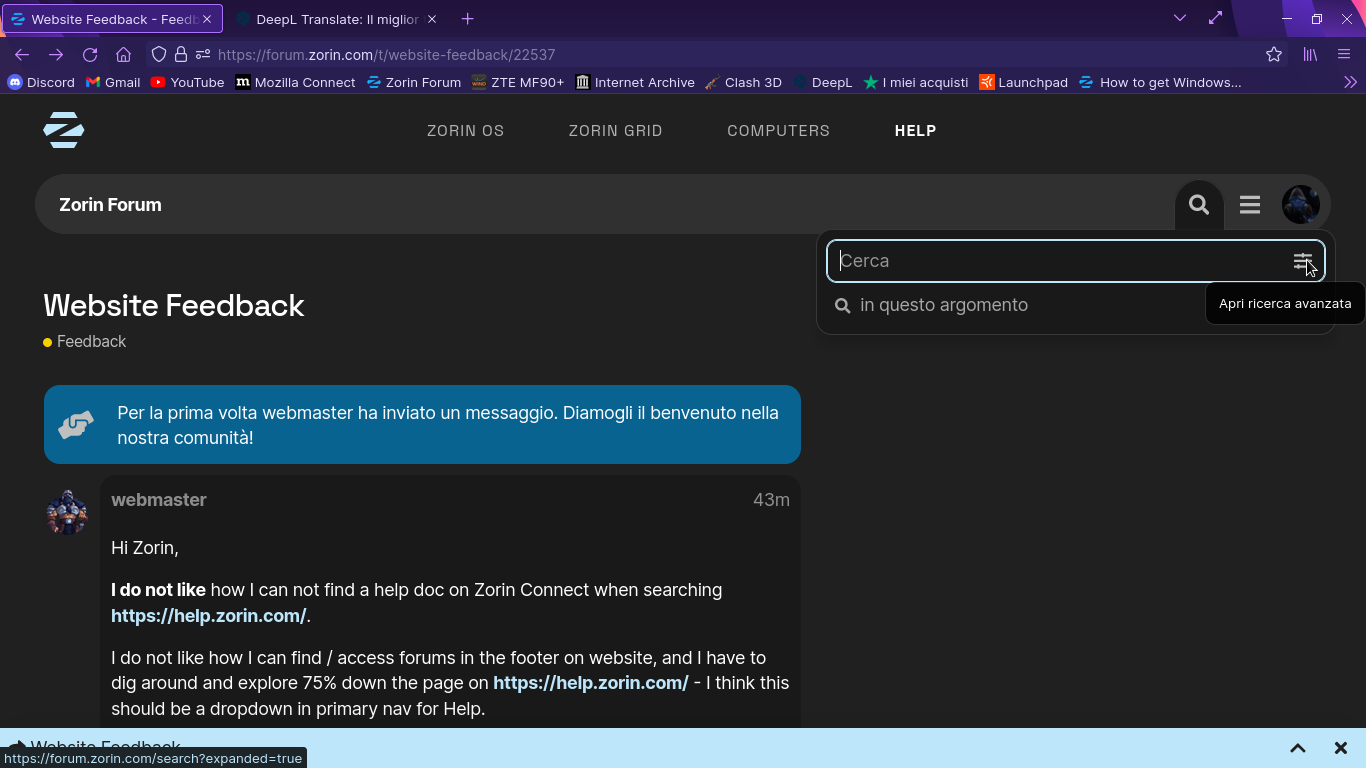Open the forum hamburger menu
The height and width of the screenshot is (768, 1366).
pyautogui.click(x=1250, y=205)
